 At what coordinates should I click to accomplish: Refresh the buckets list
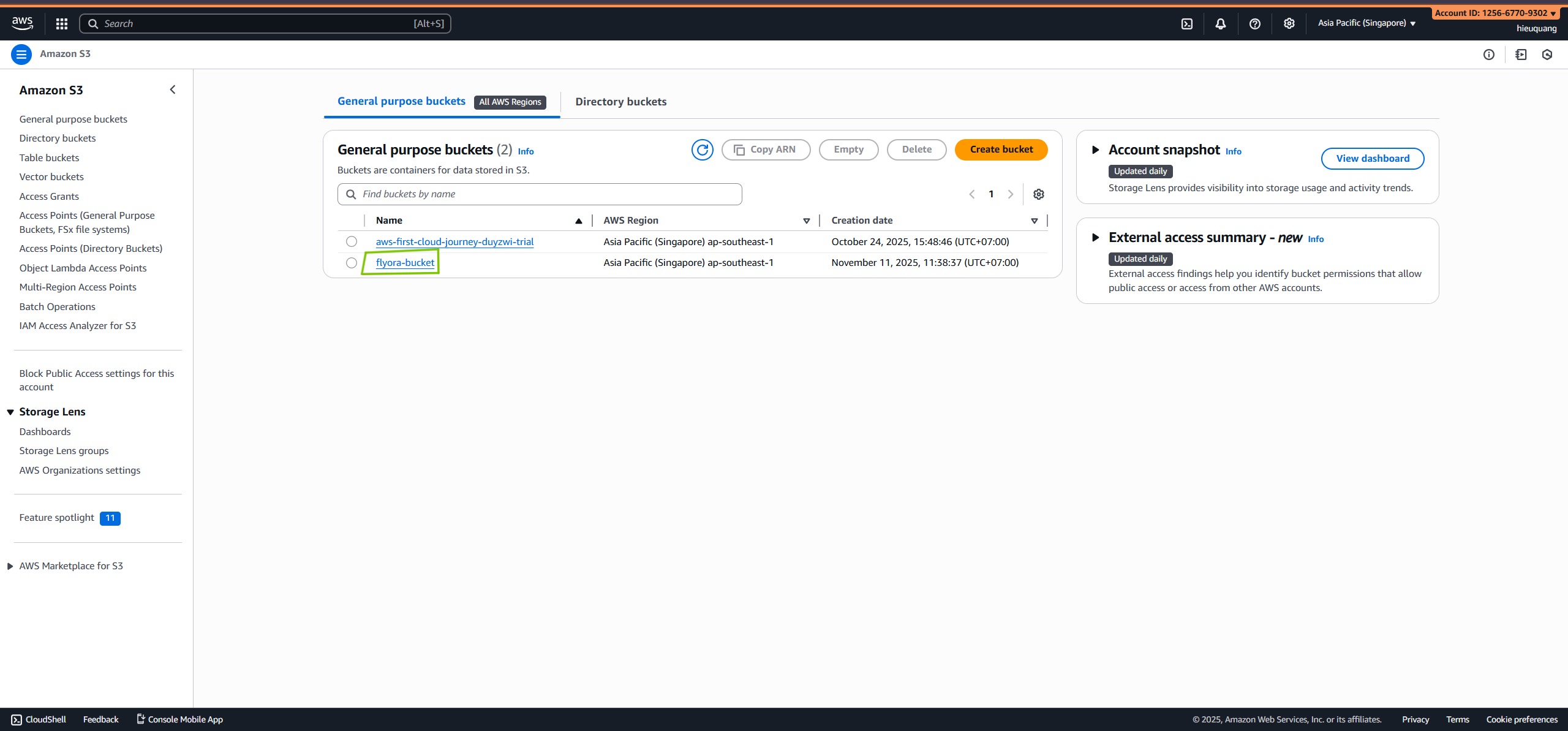pos(702,150)
